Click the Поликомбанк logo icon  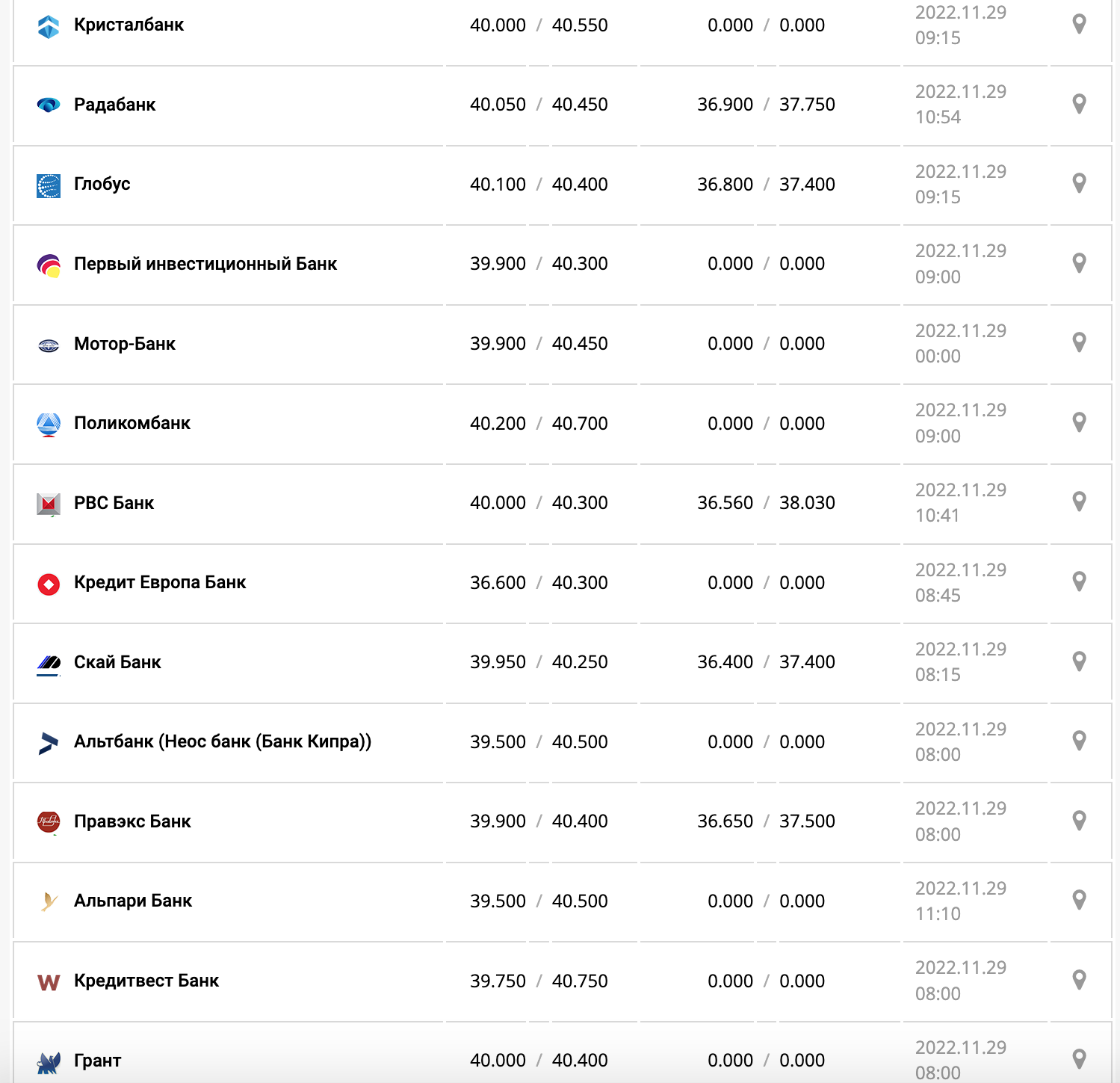[x=49, y=425]
